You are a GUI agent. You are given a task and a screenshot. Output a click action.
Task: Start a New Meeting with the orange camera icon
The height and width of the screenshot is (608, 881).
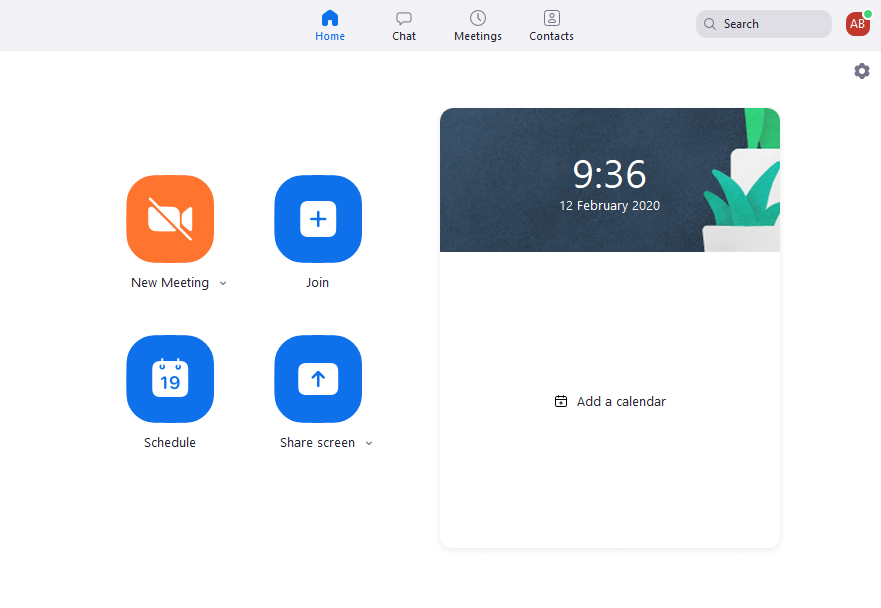pyautogui.click(x=169, y=219)
